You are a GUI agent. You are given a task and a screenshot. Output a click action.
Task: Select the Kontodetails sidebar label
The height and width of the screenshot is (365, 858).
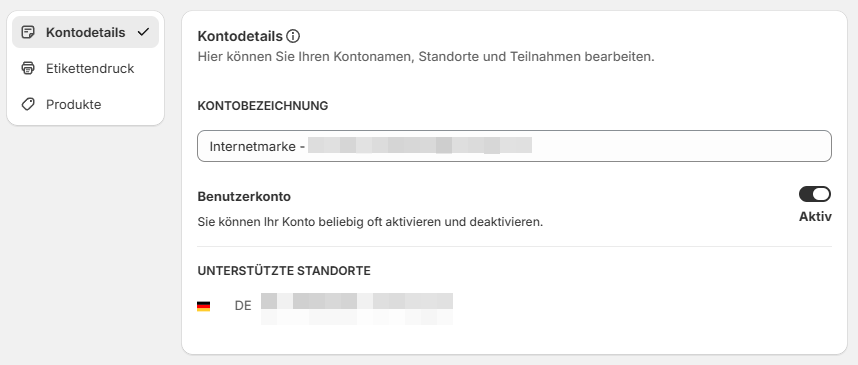pos(85,32)
